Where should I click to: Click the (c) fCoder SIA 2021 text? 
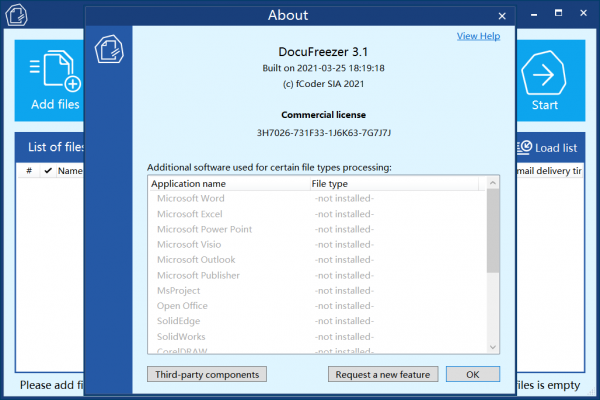click(323, 84)
